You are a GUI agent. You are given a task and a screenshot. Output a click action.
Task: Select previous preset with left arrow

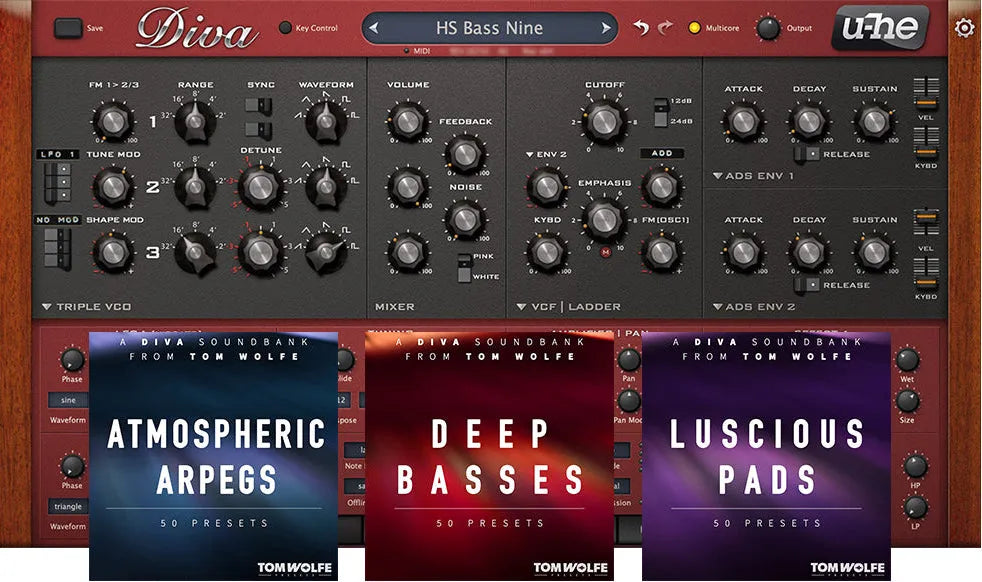(x=374, y=28)
